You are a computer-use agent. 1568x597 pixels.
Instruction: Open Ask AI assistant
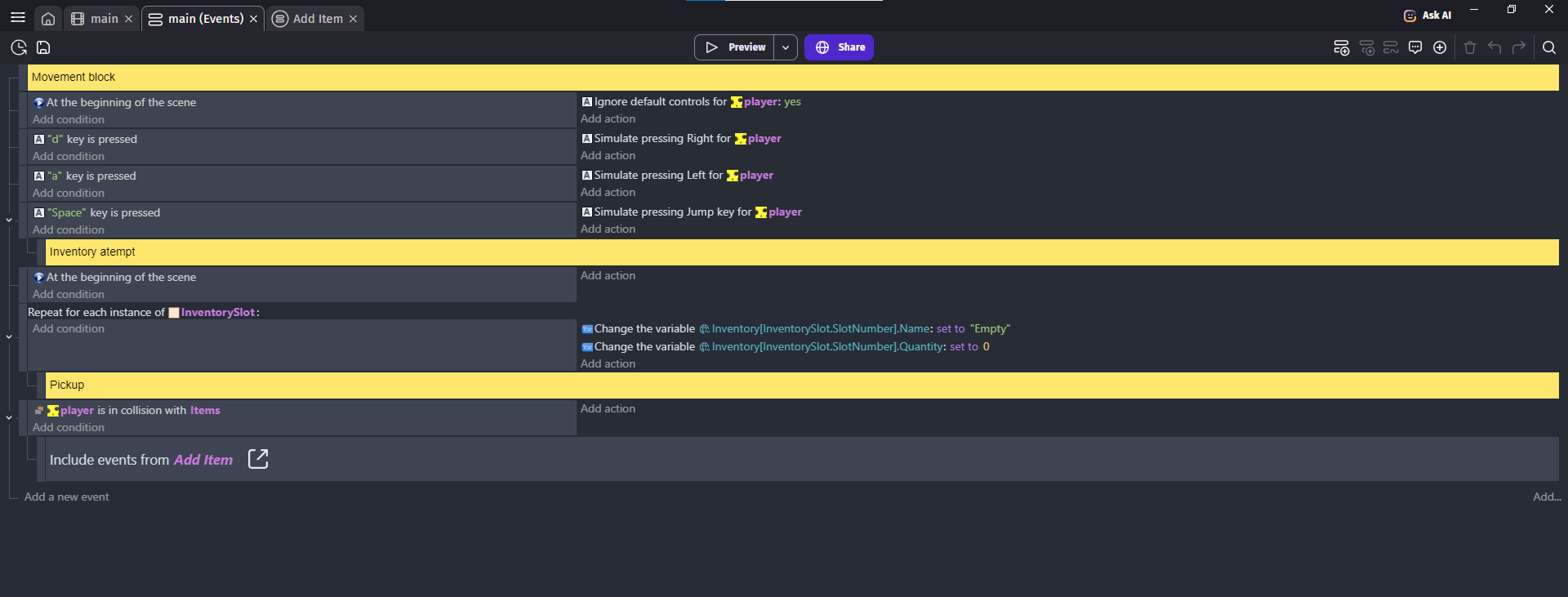click(x=1428, y=16)
